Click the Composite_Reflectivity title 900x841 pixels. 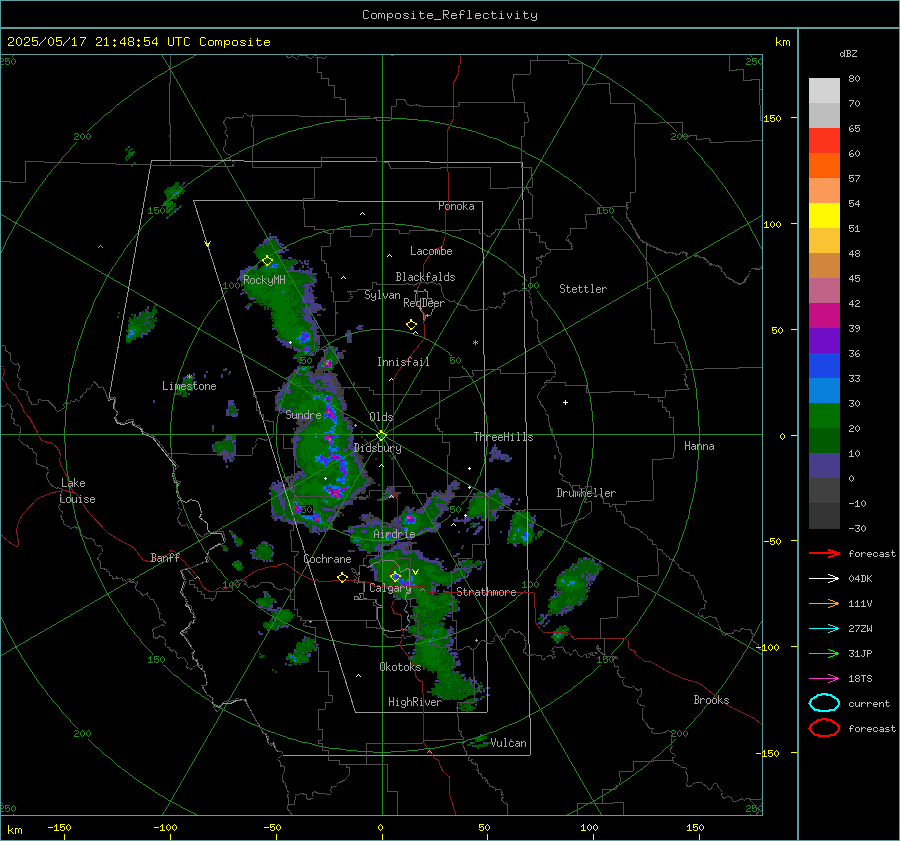(449, 15)
